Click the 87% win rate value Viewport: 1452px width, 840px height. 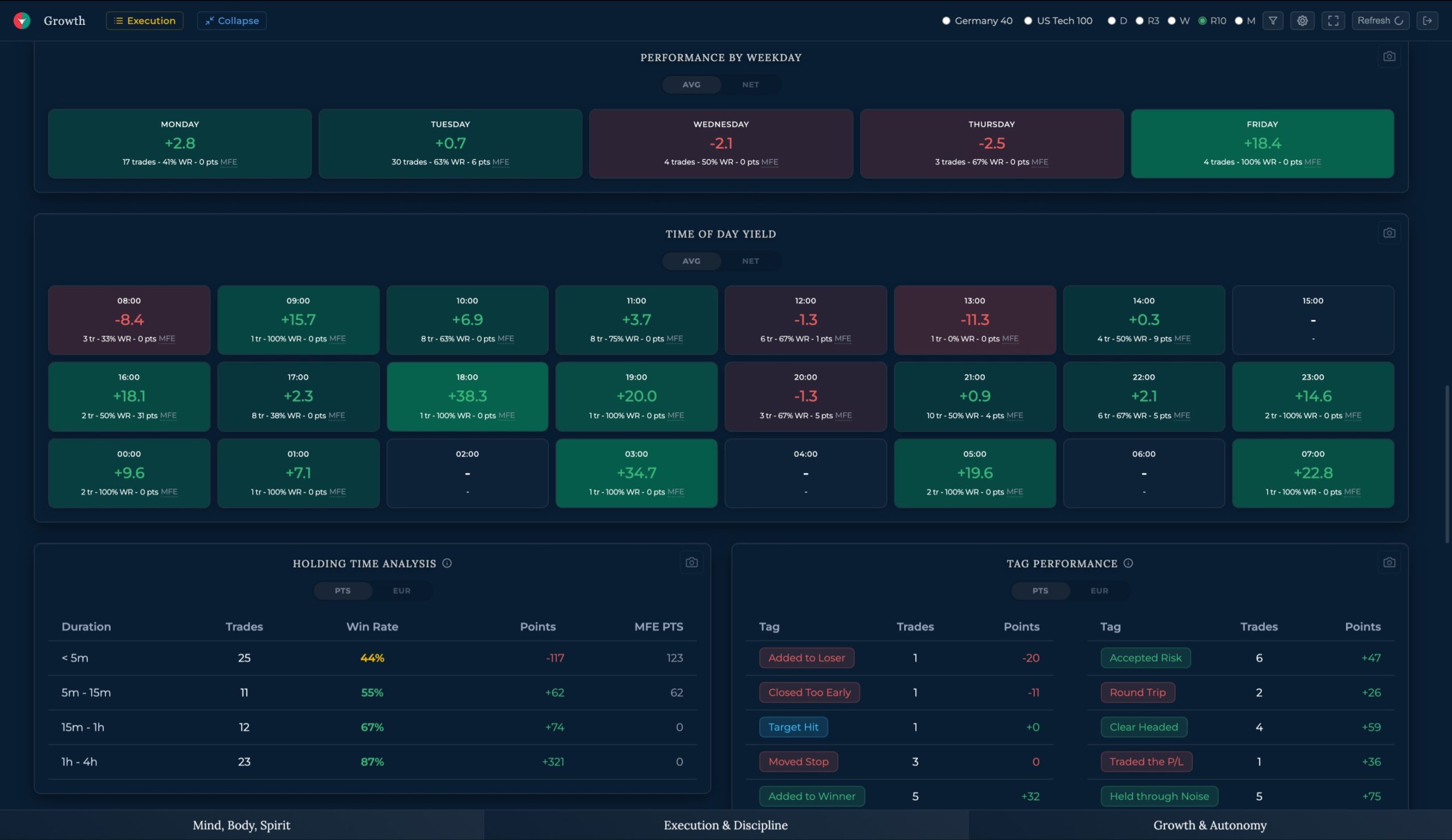click(x=372, y=762)
